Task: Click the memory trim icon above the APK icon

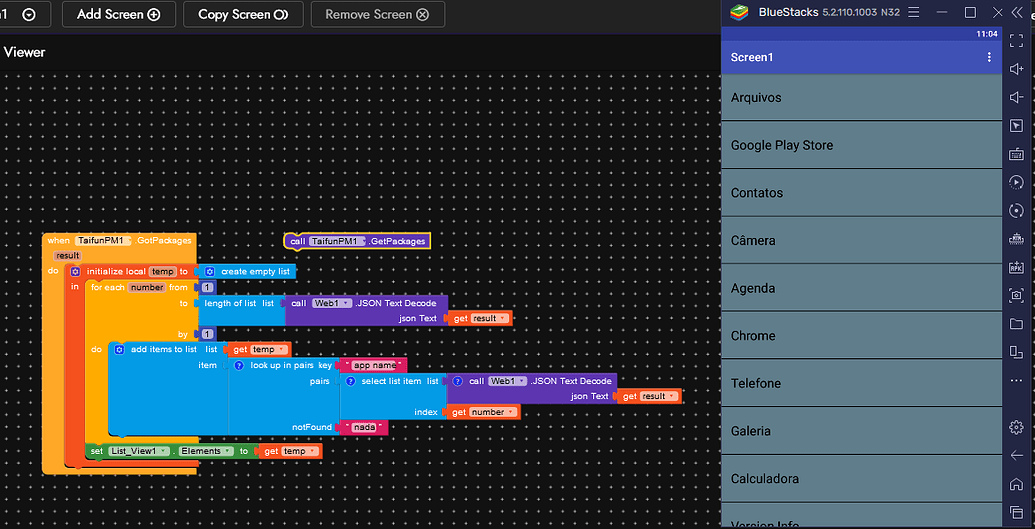Action: pyautogui.click(x=1017, y=238)
